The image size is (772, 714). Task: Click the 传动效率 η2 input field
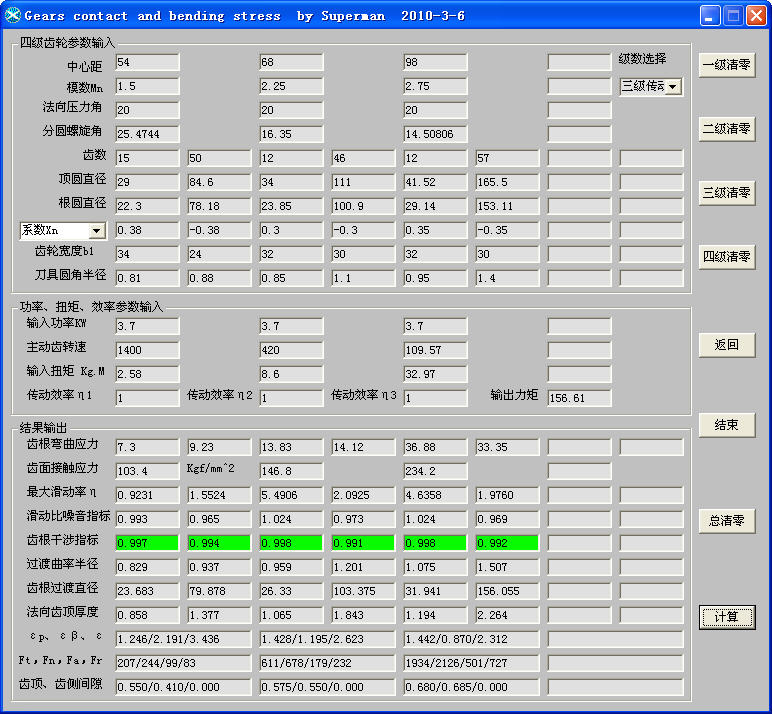(x=291, y=398)
